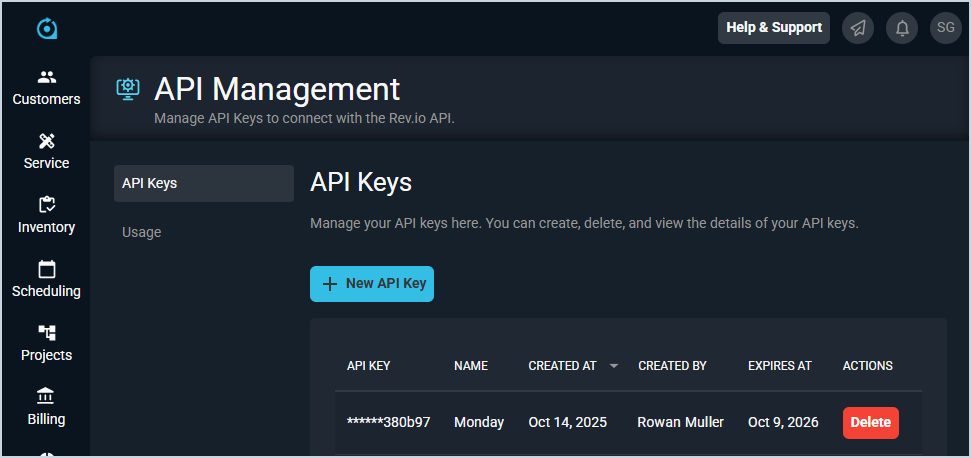The image size is (971, 458).
Task: Open the Service section
Action: 46,152
